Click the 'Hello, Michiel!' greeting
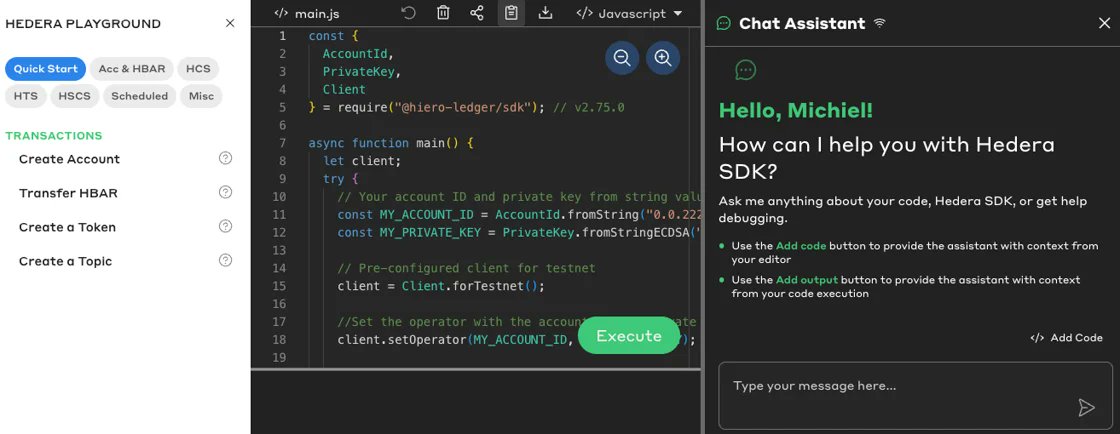This screenshot has height=434, width=1120. coord(796,110)
